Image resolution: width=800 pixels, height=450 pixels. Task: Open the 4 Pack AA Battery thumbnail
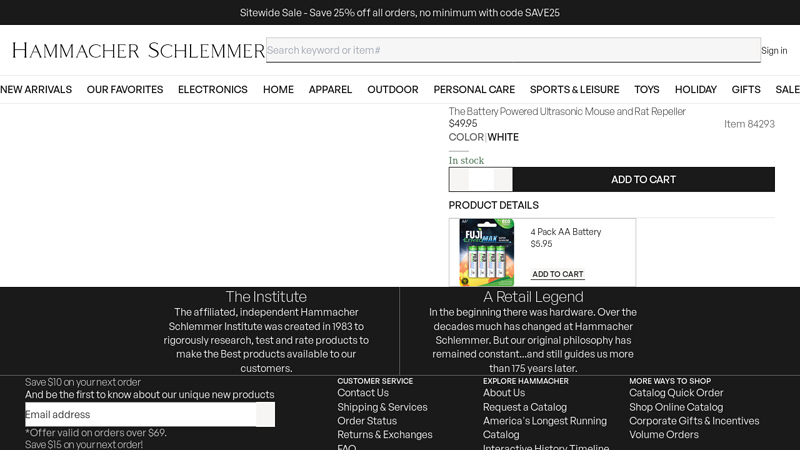pyautogui.click(x=486, y=252)
